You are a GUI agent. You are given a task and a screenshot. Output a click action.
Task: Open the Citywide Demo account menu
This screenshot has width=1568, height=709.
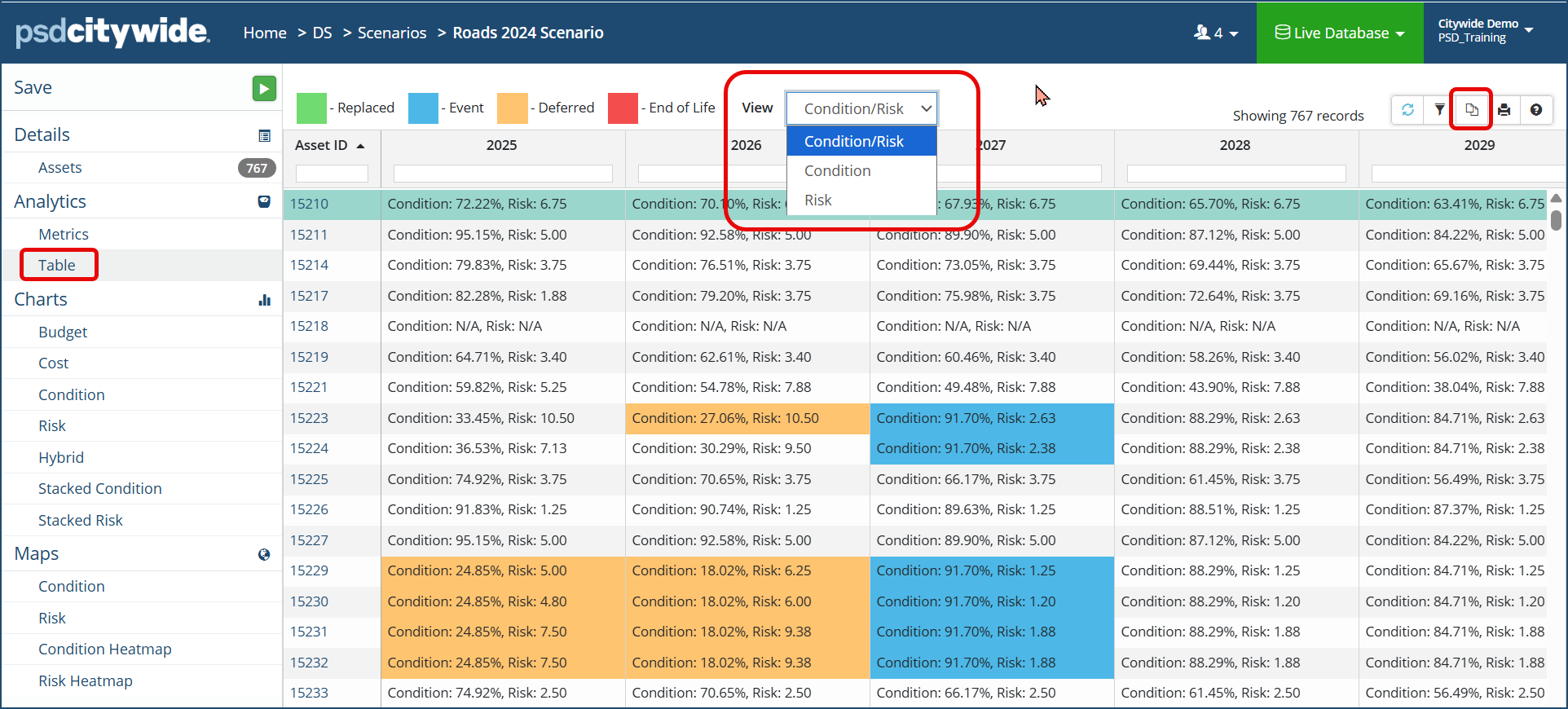tap(1485, 31)
